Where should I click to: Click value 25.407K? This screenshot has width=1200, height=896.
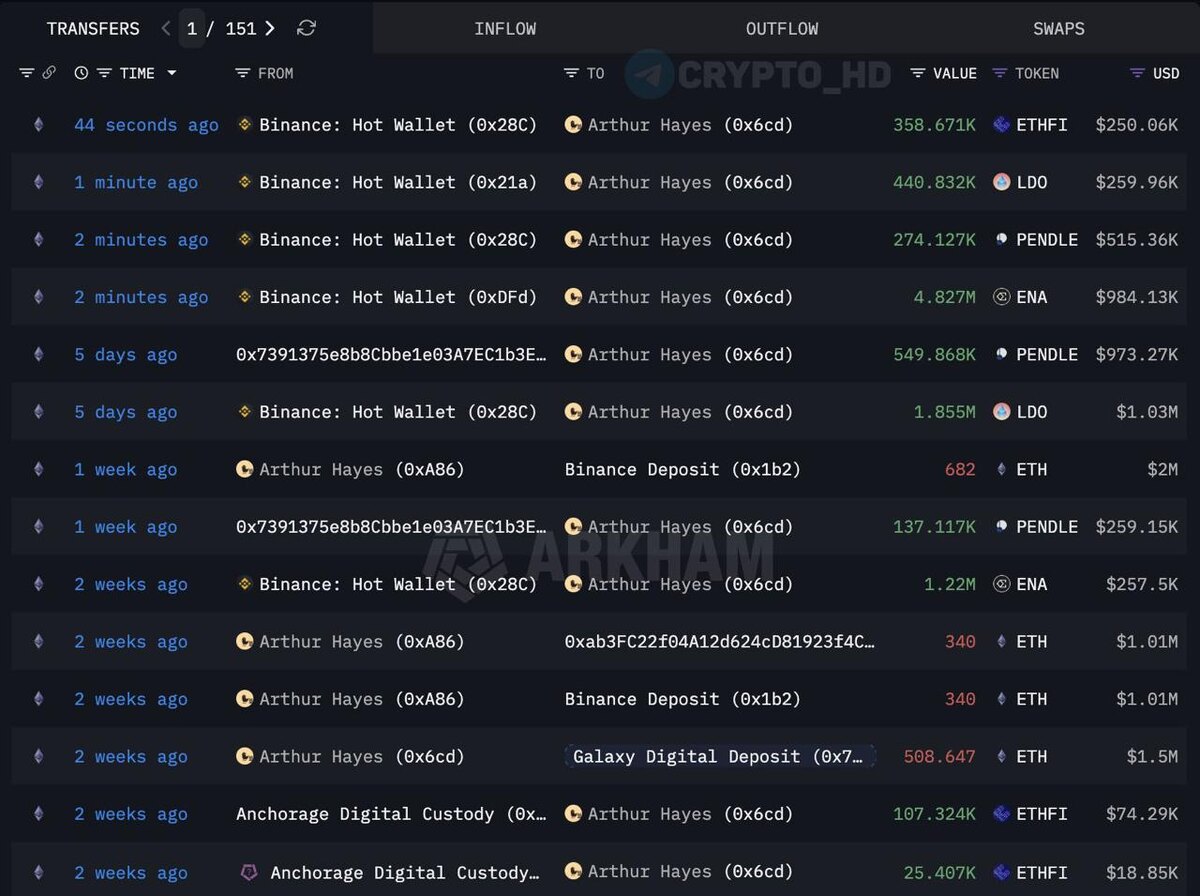[x=939, y=872]
